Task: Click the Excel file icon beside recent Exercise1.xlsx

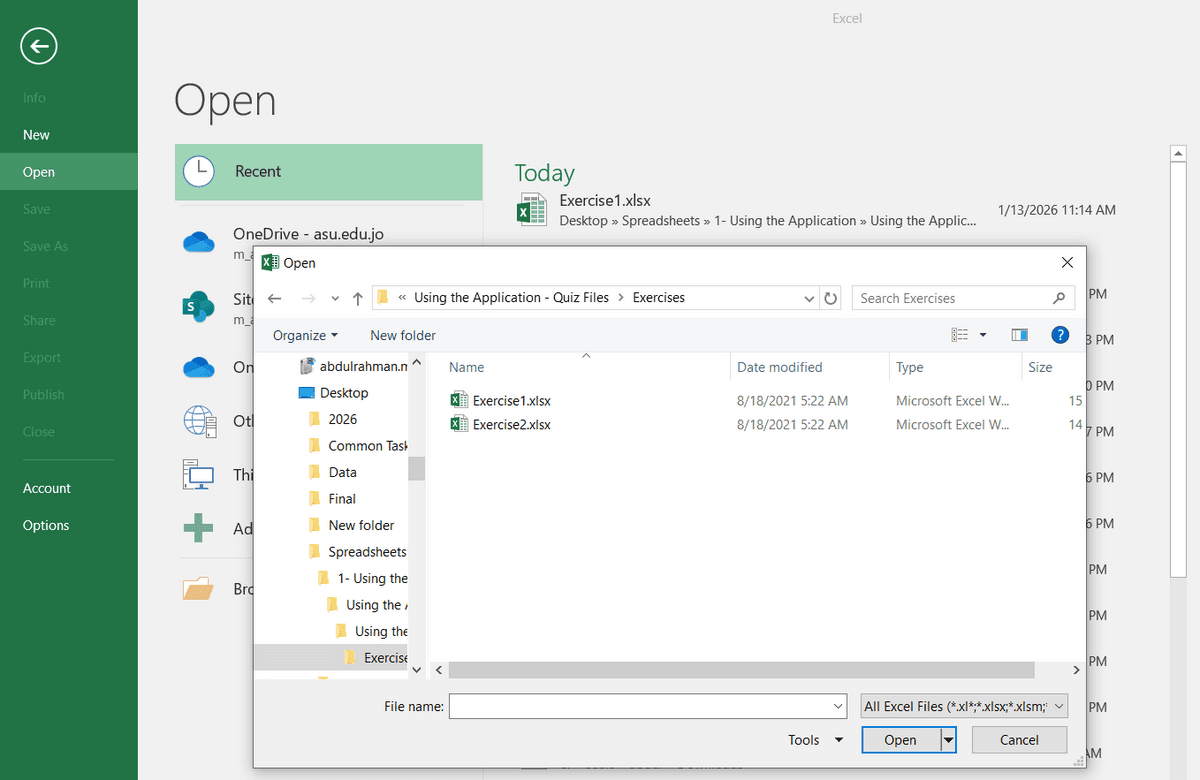Action: [x=531, y=210]
